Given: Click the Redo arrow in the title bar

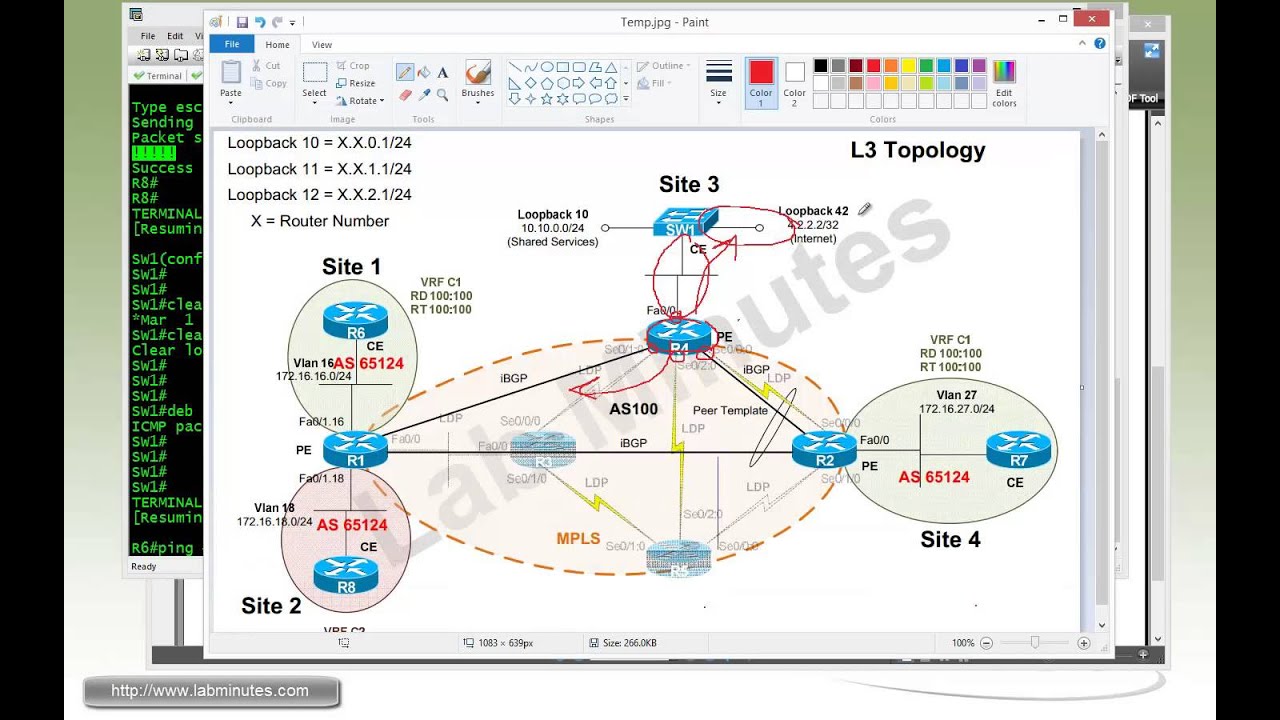Looking at the screenshot, I should tap(276, 21).
